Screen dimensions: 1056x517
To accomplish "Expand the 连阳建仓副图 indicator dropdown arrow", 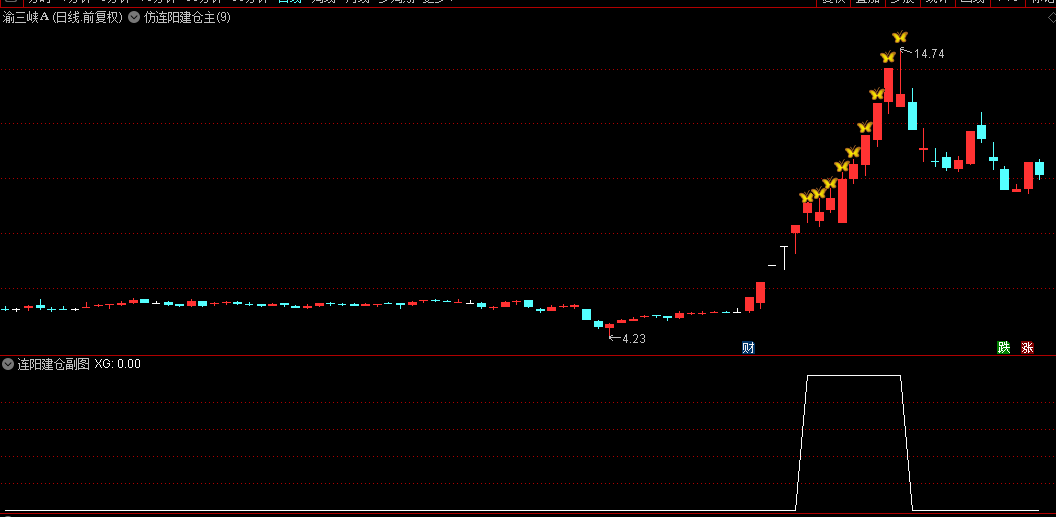I will click(8, 364).
